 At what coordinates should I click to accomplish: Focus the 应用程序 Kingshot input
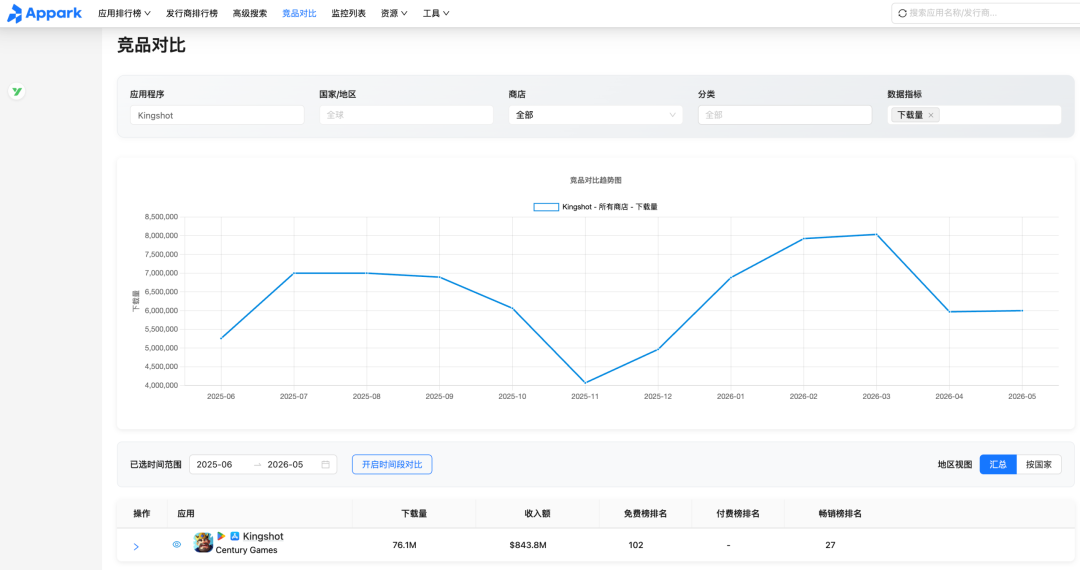point(217,115)
